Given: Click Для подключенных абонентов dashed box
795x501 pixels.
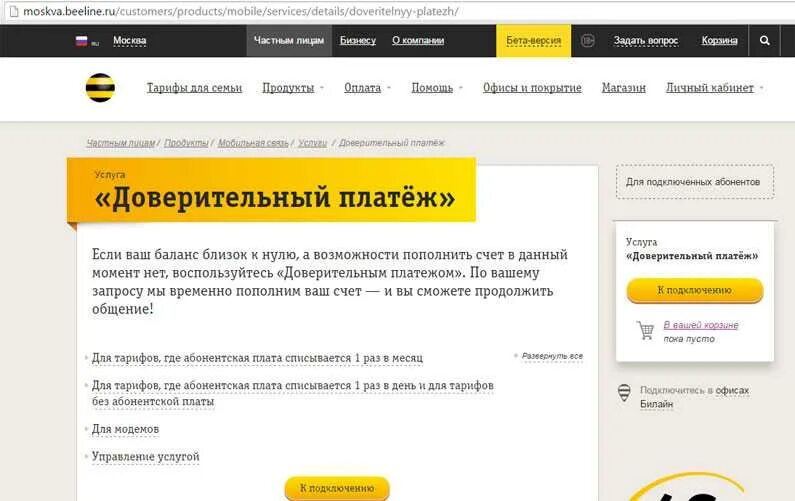Looking at the screenshot, I should pos(695,182).
